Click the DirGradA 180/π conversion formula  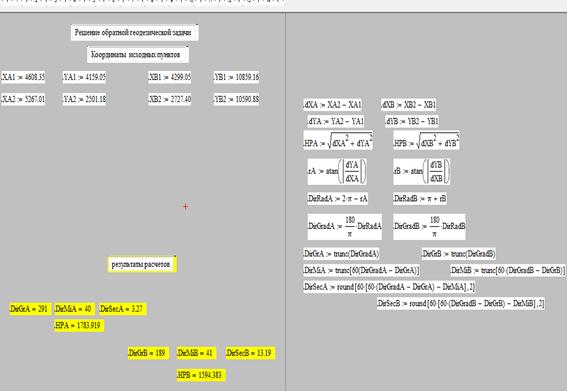(x=344, y=227)
